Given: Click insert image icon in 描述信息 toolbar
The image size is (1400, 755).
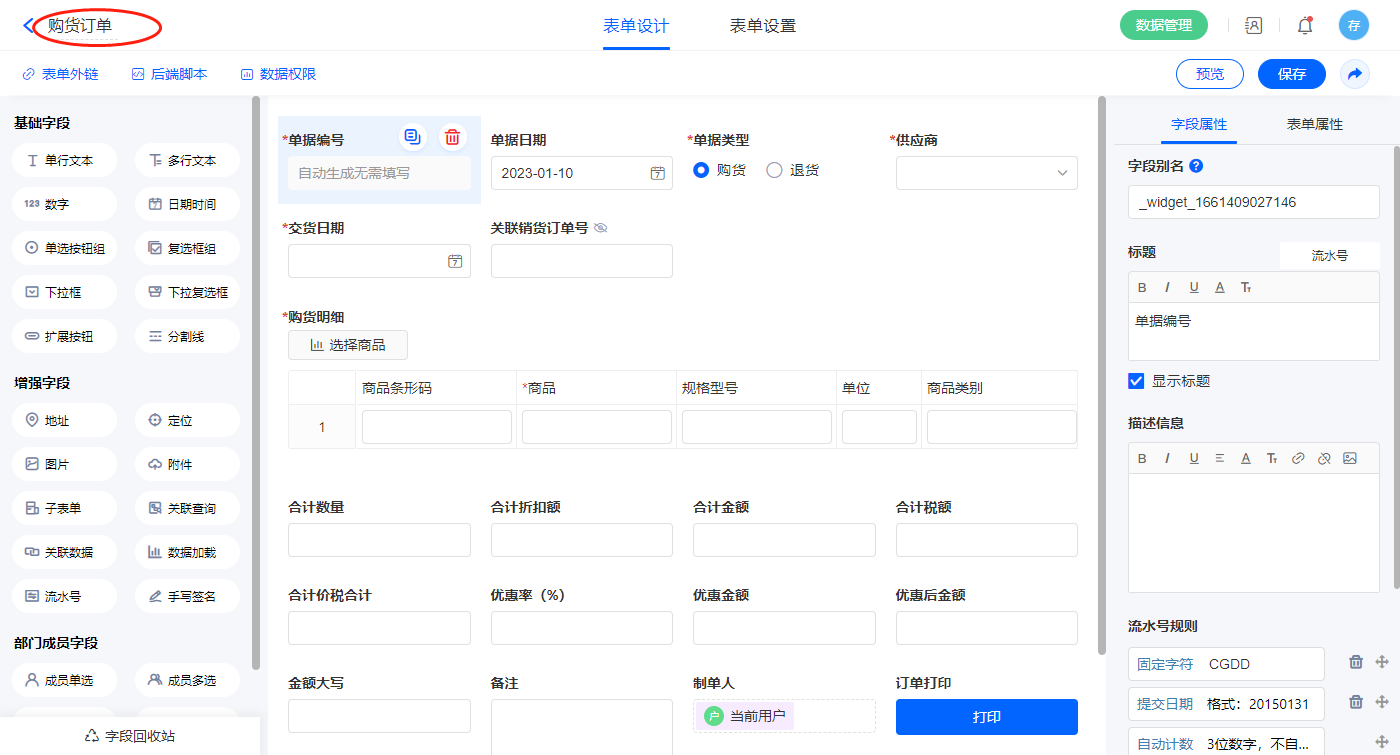Looking at the screenshot, I should 1350,458.
